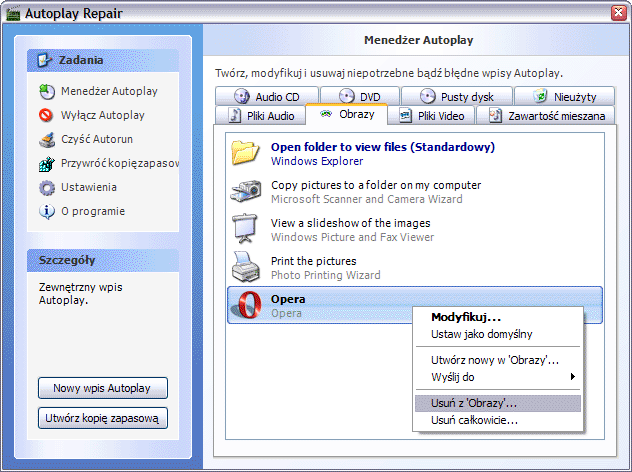Close the Autoplay Repair window
Screen dimensions: 632x472
pos(618,13)
